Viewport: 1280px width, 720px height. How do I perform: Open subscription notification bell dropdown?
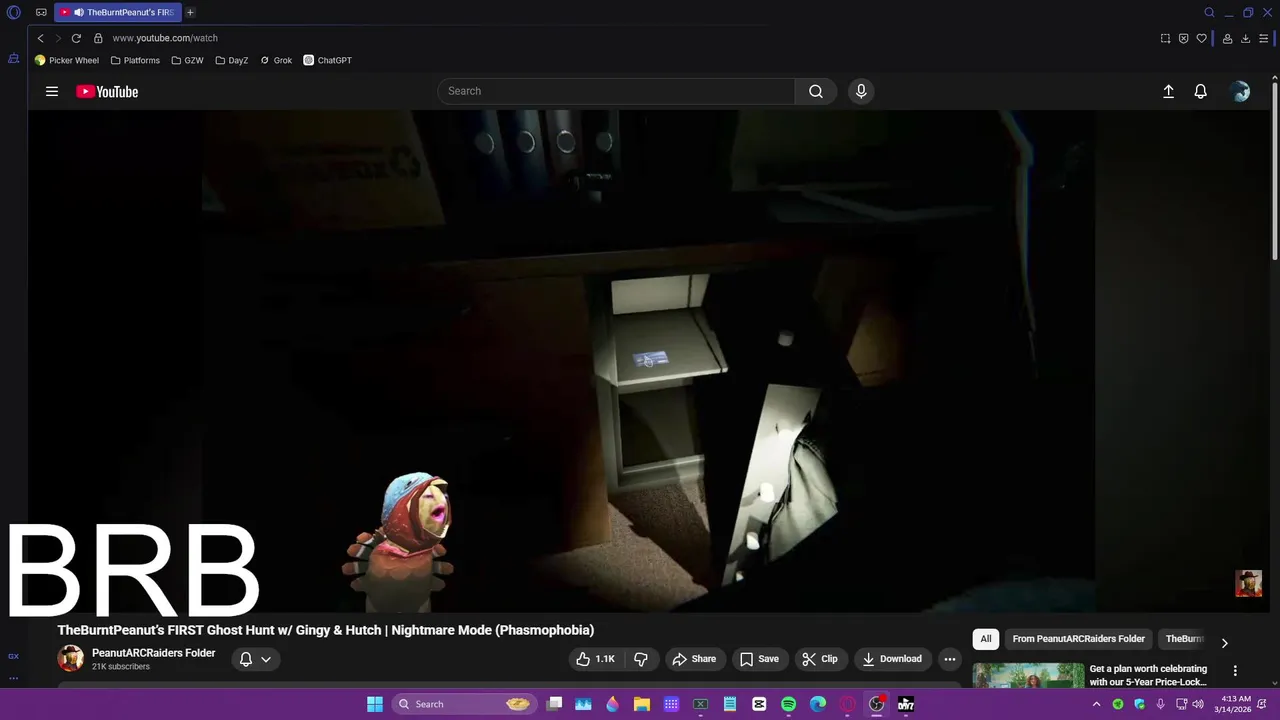tap(255, 659)
